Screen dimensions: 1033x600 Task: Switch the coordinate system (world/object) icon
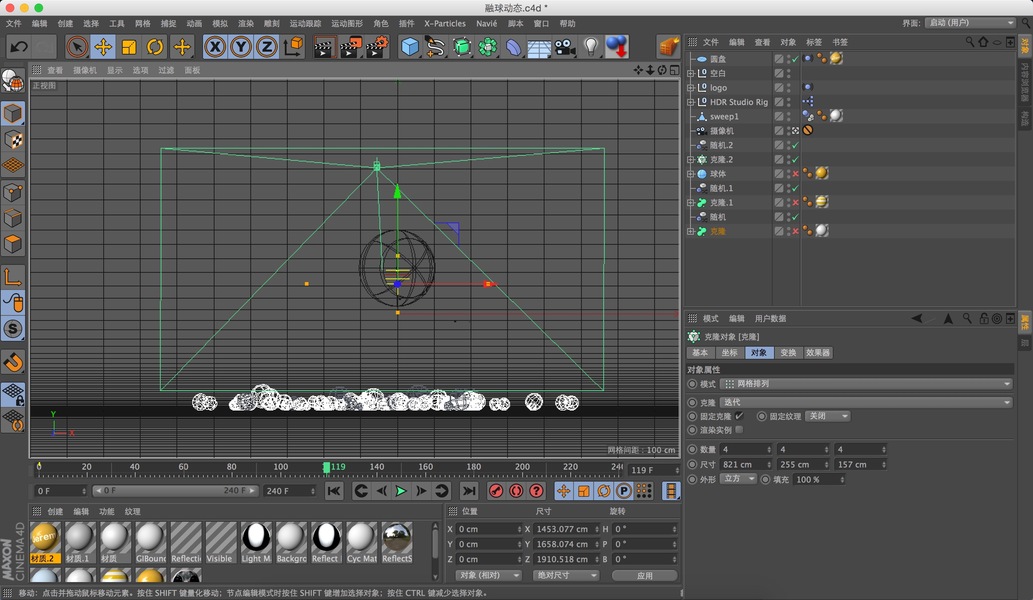293,47
